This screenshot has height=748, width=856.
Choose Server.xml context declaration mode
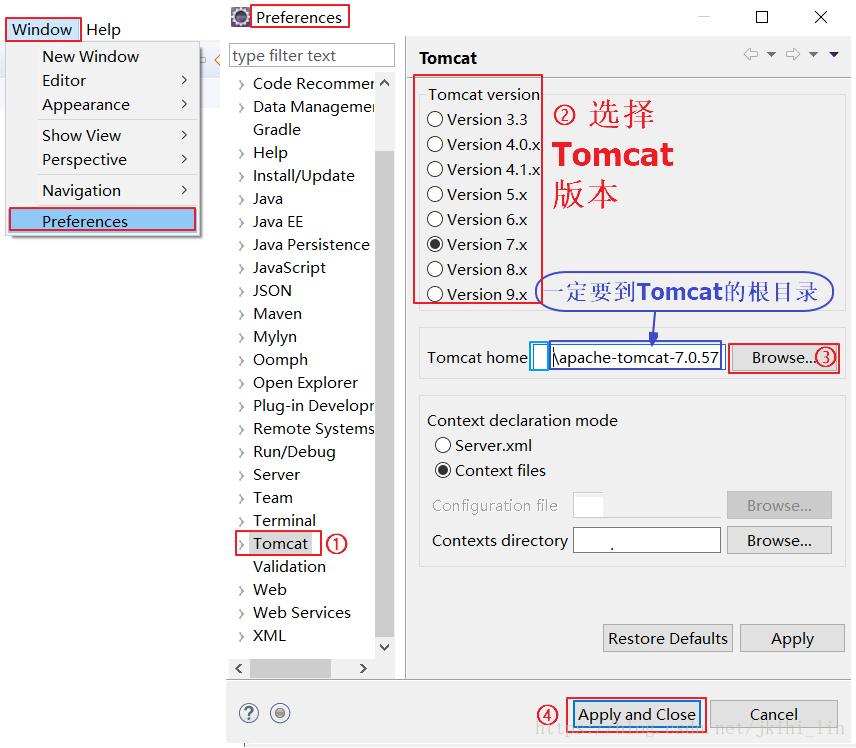443,446
